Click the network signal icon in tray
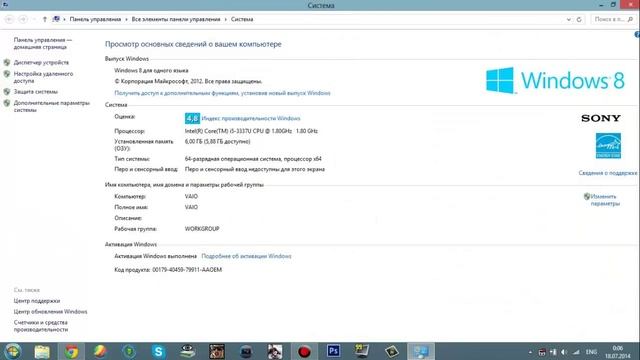Image resolution: width=640 pixels, height=360 pixels. (576, 352)
